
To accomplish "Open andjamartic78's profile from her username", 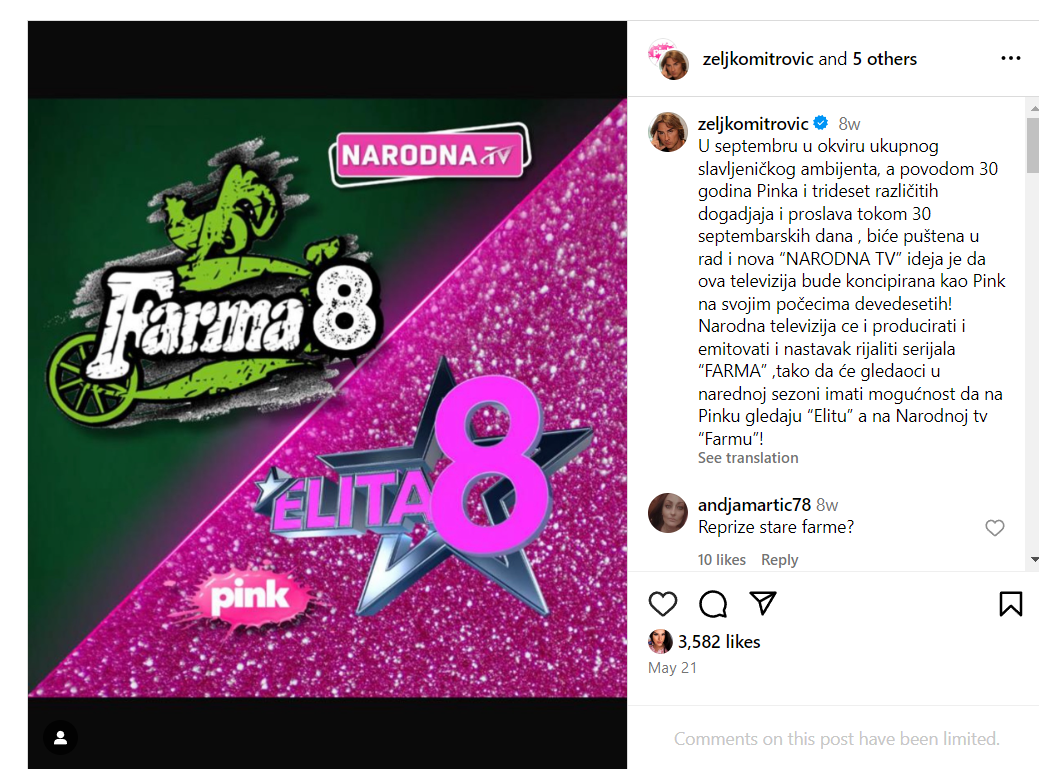I will (754, 505).
